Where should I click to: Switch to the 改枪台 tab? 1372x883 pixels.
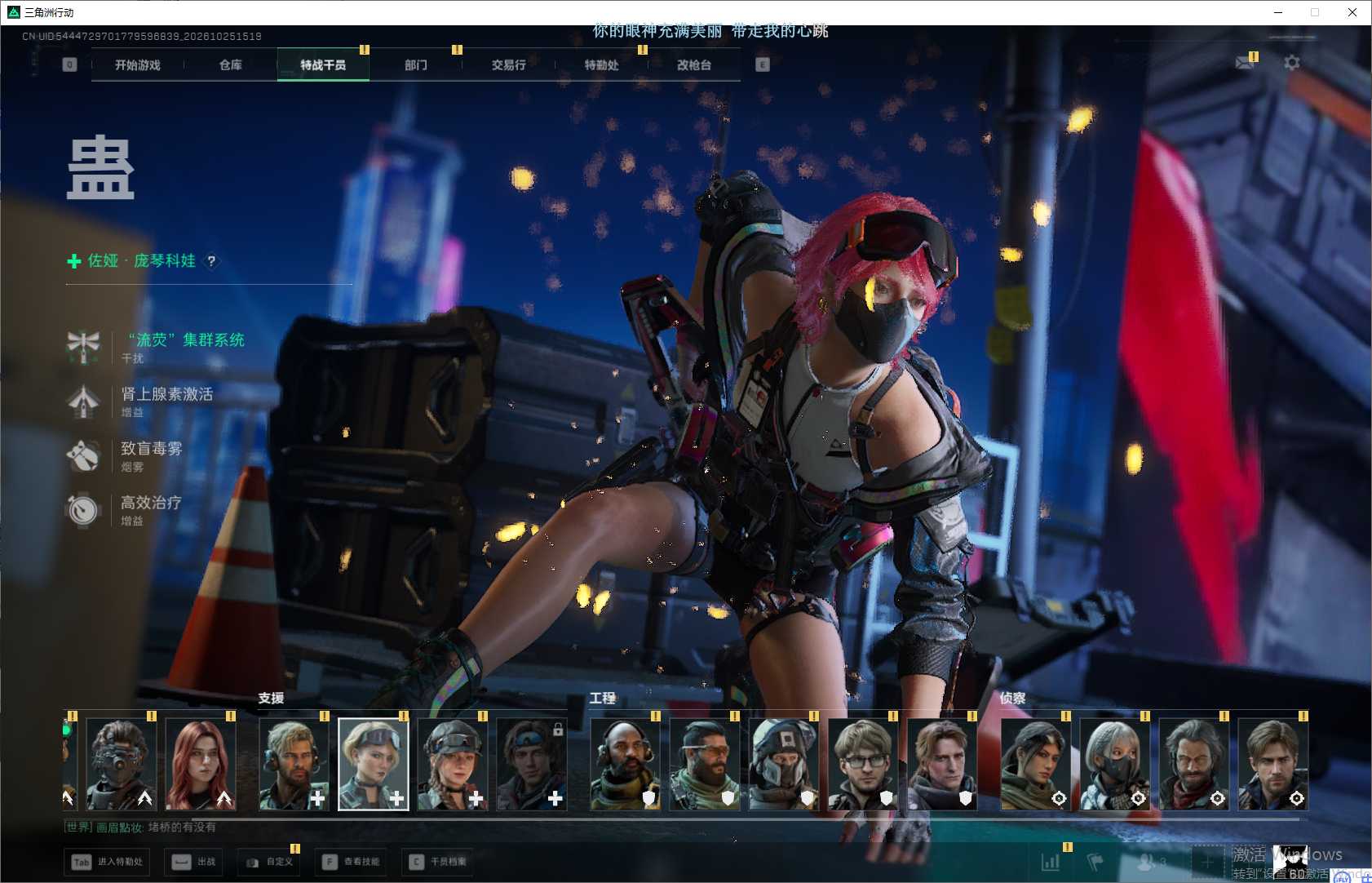point(694,64)
